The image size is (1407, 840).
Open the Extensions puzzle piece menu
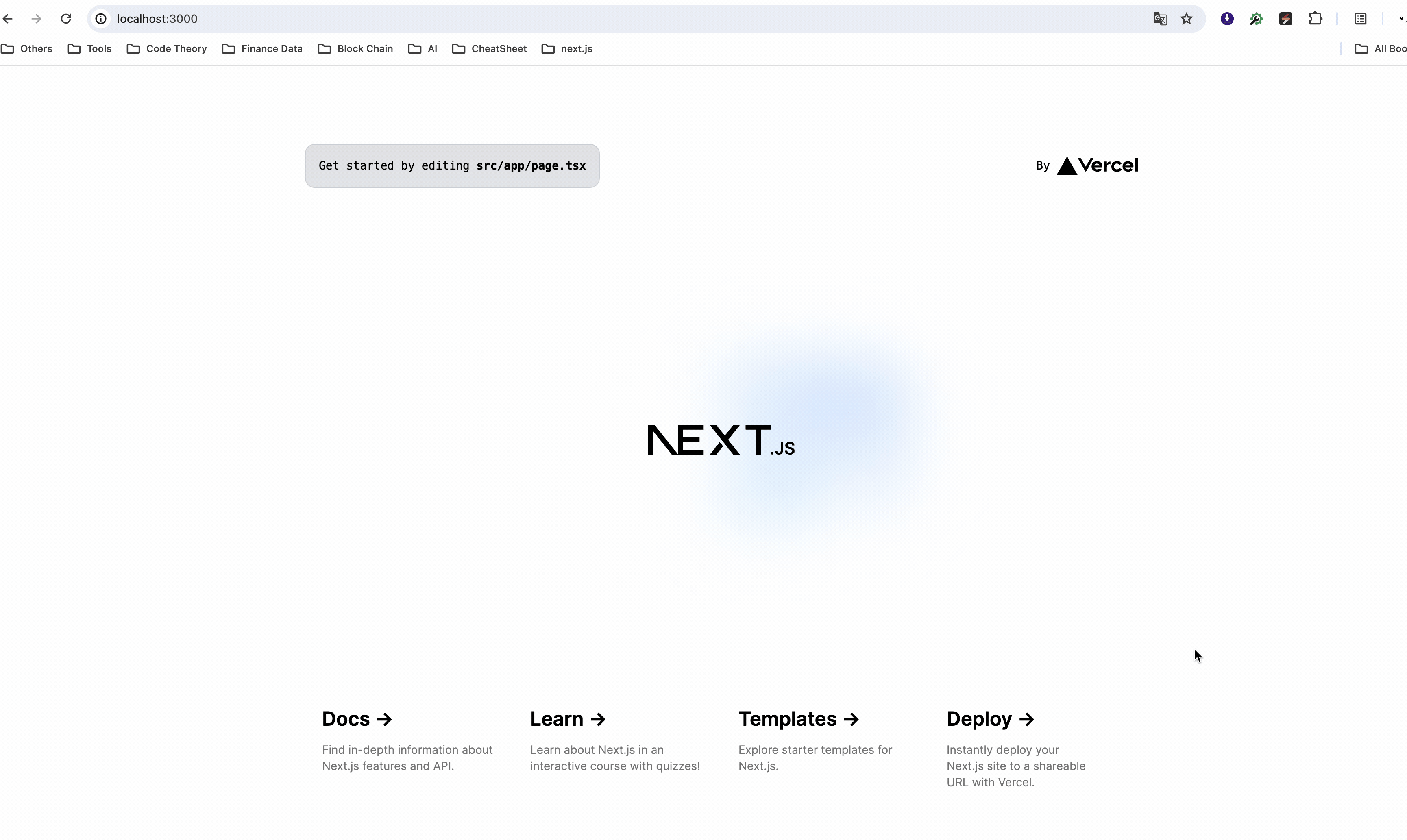[1316, 19]
